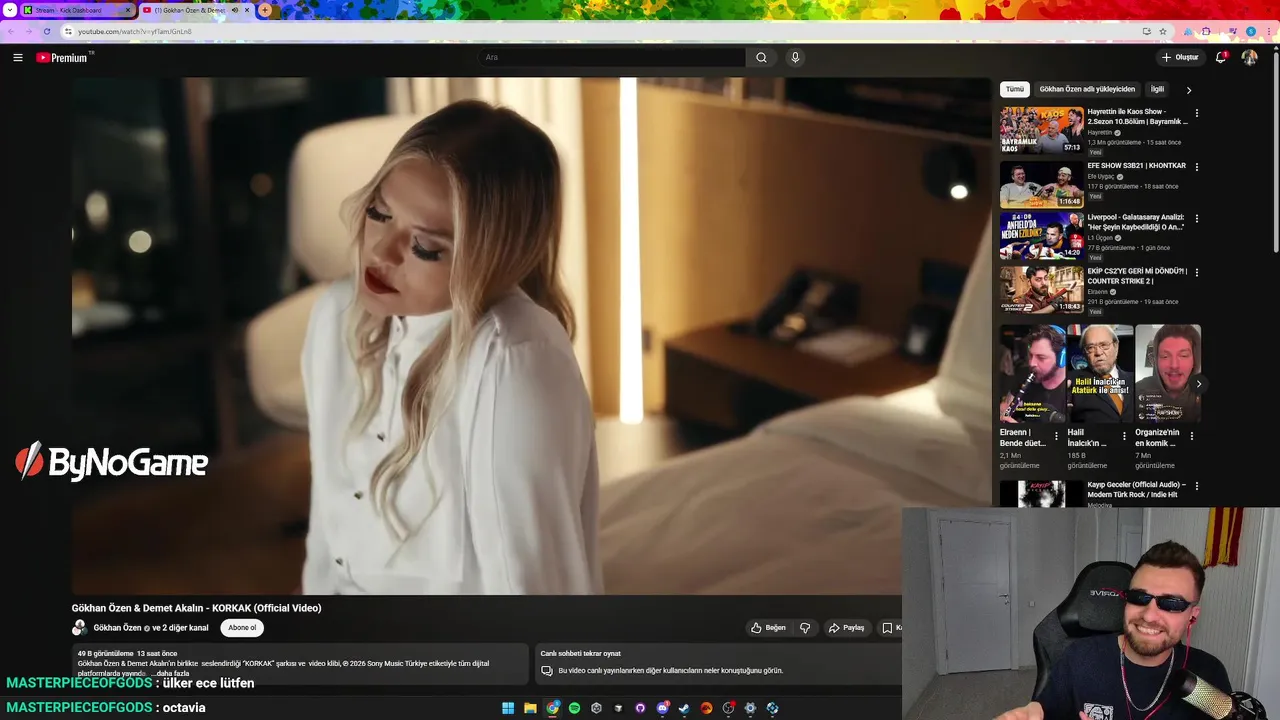Open options for Kayıp Geceler video
Image resolution: width=1280 pixels, height=720 pixels.
1196,486
